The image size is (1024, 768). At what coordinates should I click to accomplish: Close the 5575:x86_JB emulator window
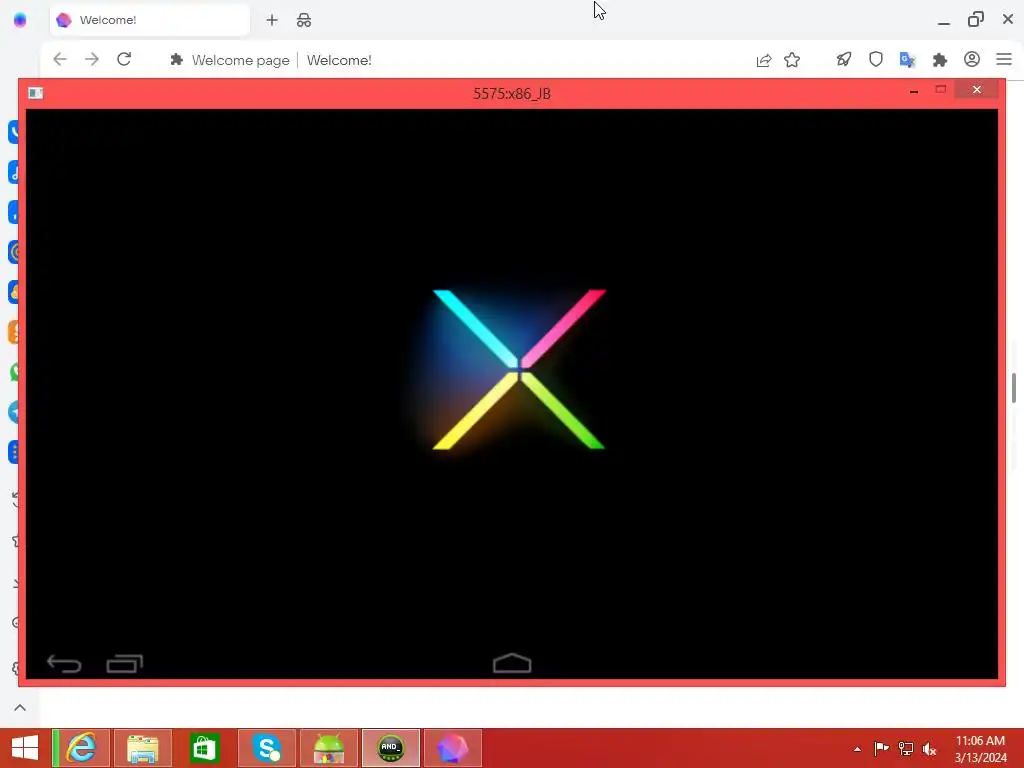pyautogui.click(x=976, y=89)
